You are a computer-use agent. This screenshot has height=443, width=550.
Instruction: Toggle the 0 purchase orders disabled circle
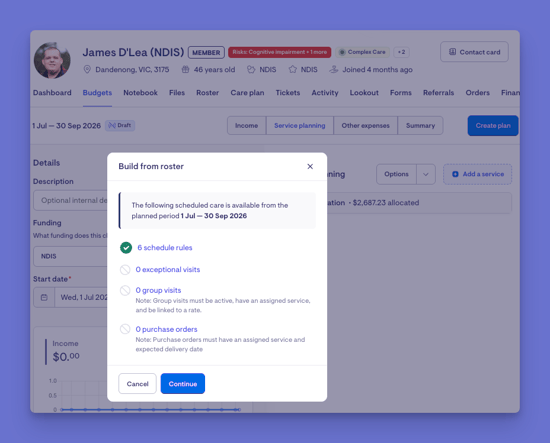(x=125, y=329)
